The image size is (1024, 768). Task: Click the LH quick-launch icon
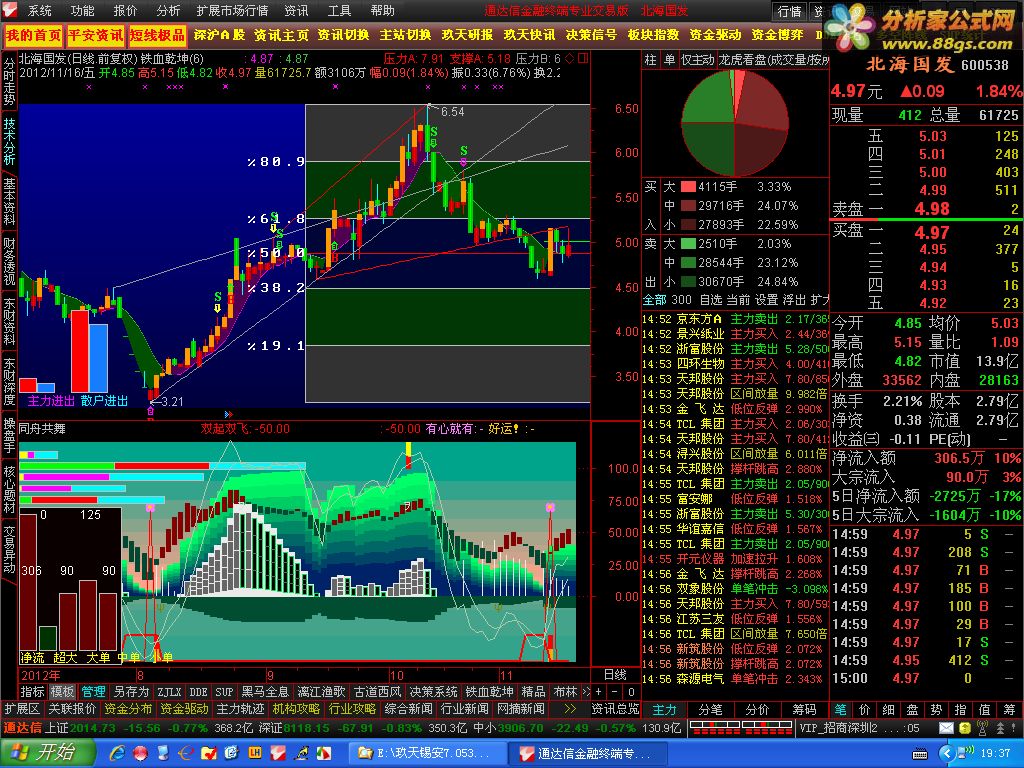tap(255, 753)
